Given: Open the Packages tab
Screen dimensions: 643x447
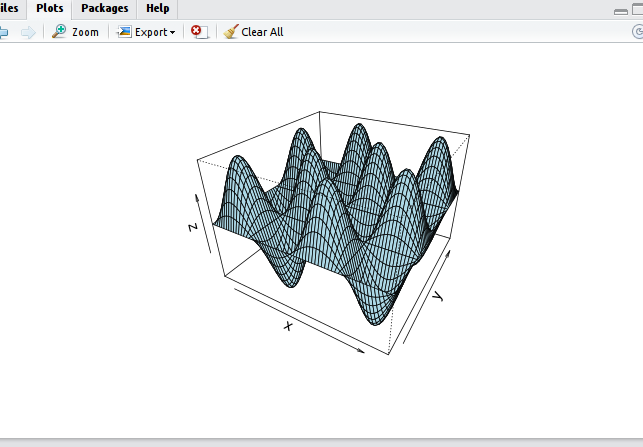Looking at the screenshot, I should click(x=105, y=8).
